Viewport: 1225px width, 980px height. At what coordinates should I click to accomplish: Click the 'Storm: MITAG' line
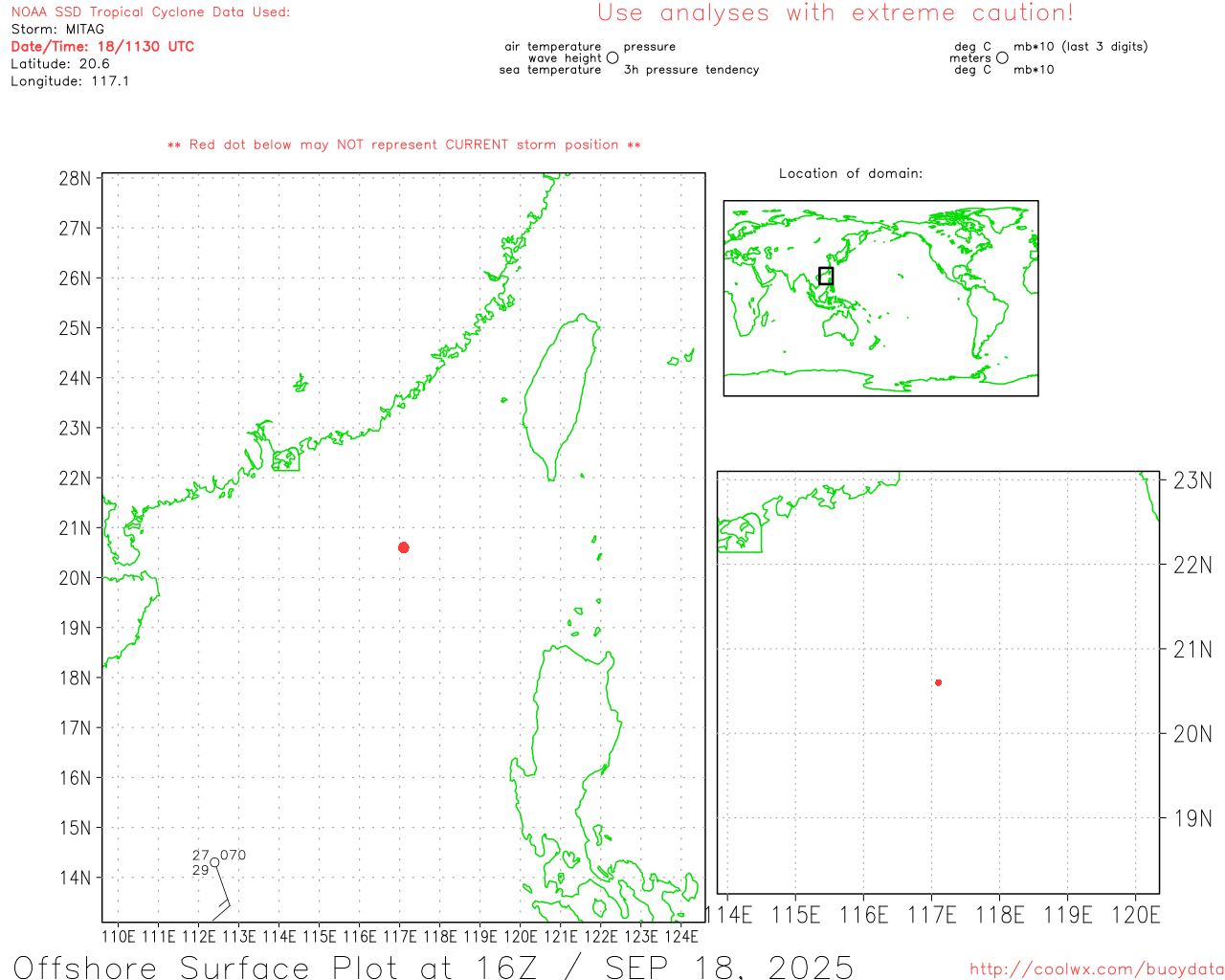[x=57, y=30]
